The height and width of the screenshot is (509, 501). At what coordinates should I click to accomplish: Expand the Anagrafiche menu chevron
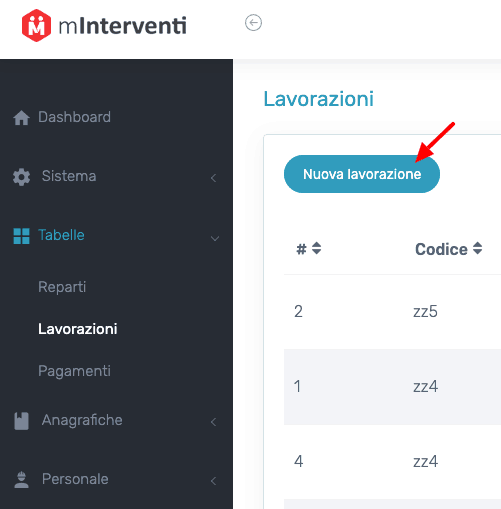pos(214,422)
